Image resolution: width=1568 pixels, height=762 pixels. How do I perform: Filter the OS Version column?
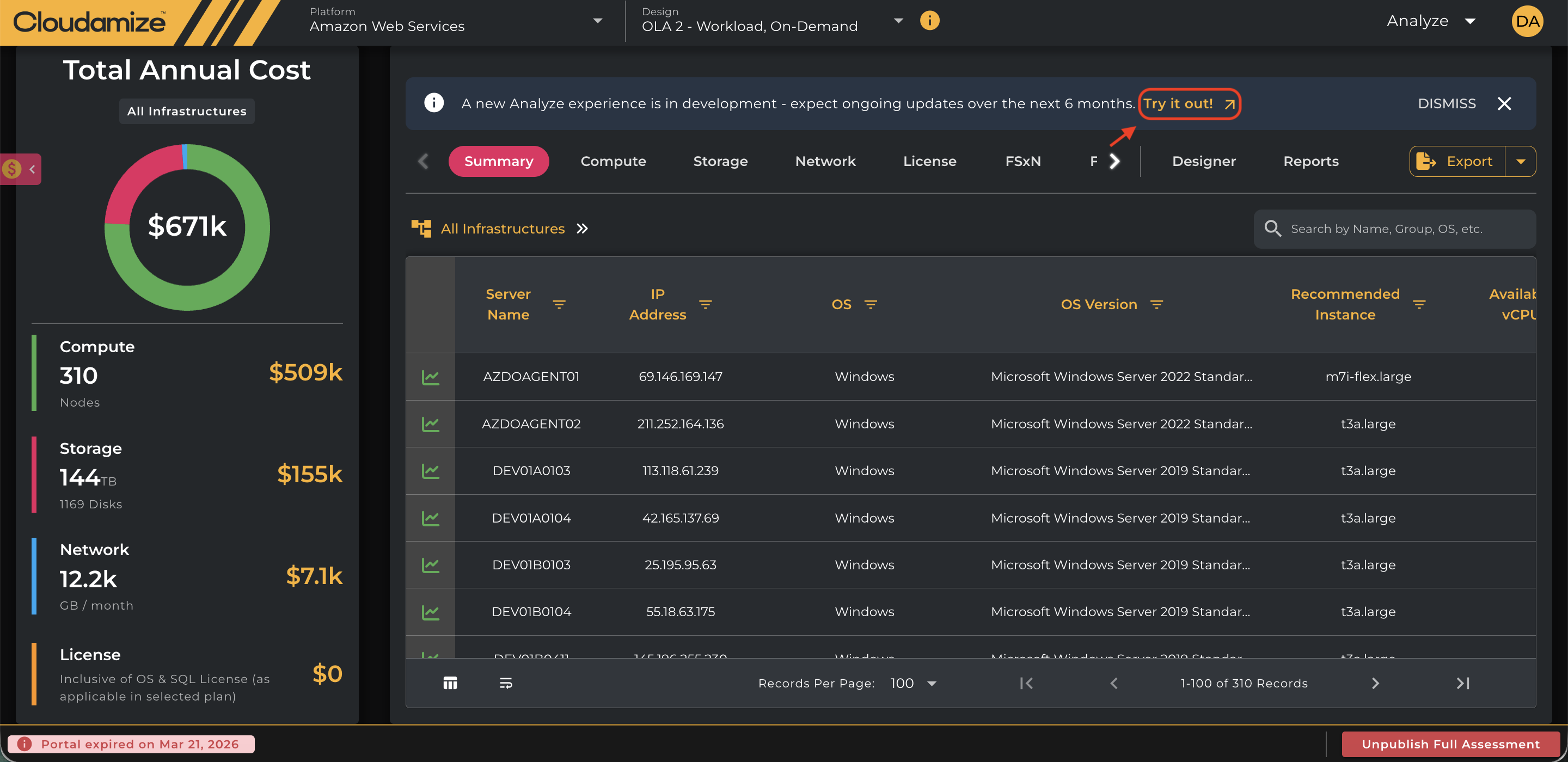pos(1156,304)
